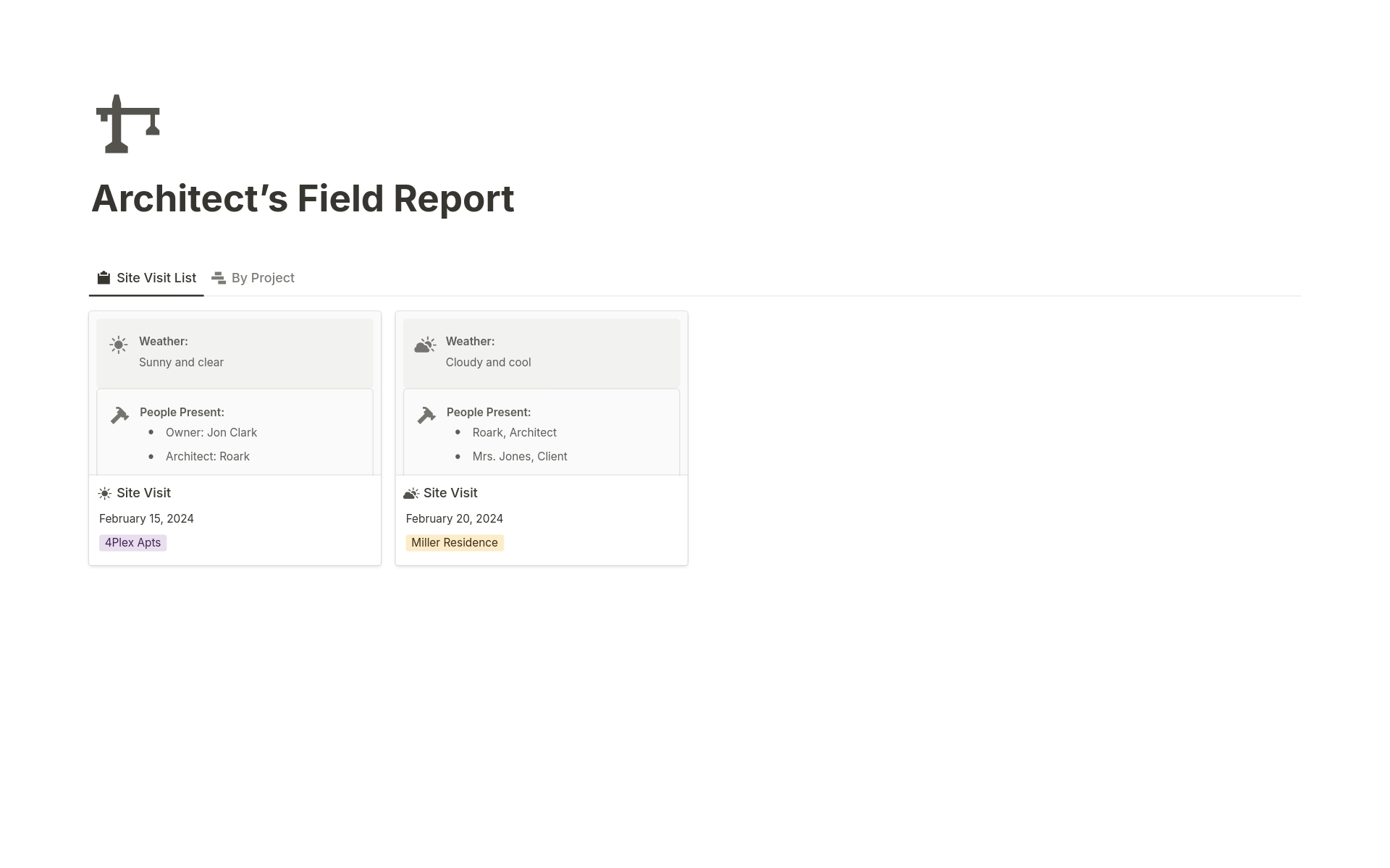Click the bullet for Mrs. Jones, Client
Screen dimensions: 1390x868
458,456
